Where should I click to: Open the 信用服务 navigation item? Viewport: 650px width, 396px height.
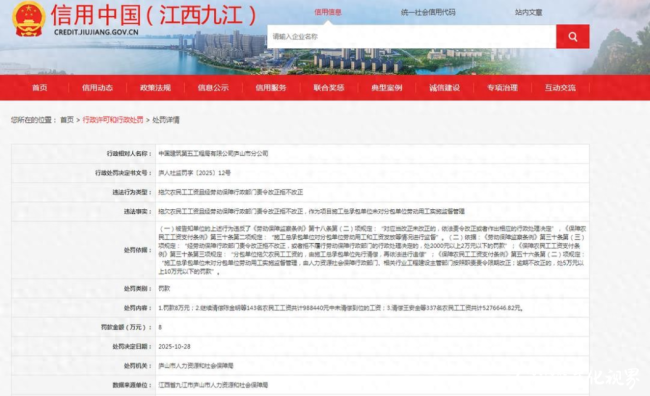click(x=271, y=87)
